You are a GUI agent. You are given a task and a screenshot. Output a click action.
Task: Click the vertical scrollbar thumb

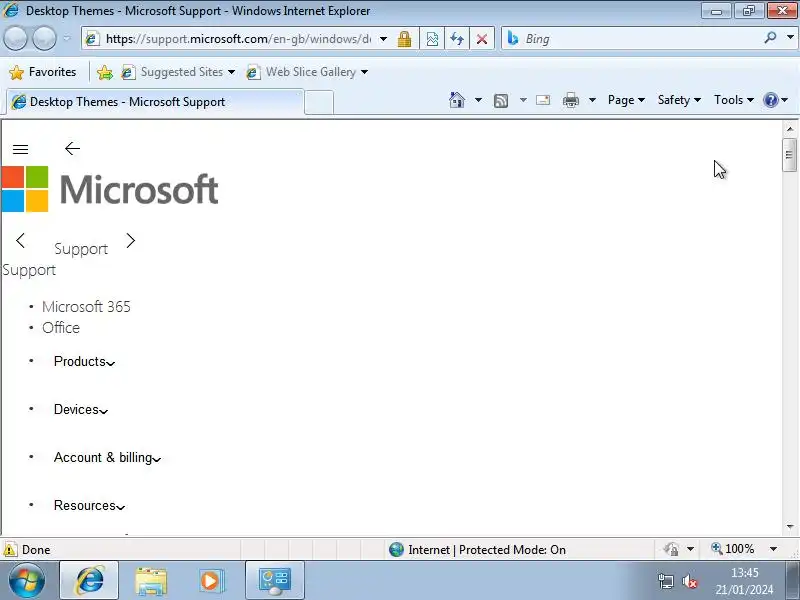click(789, 155)
